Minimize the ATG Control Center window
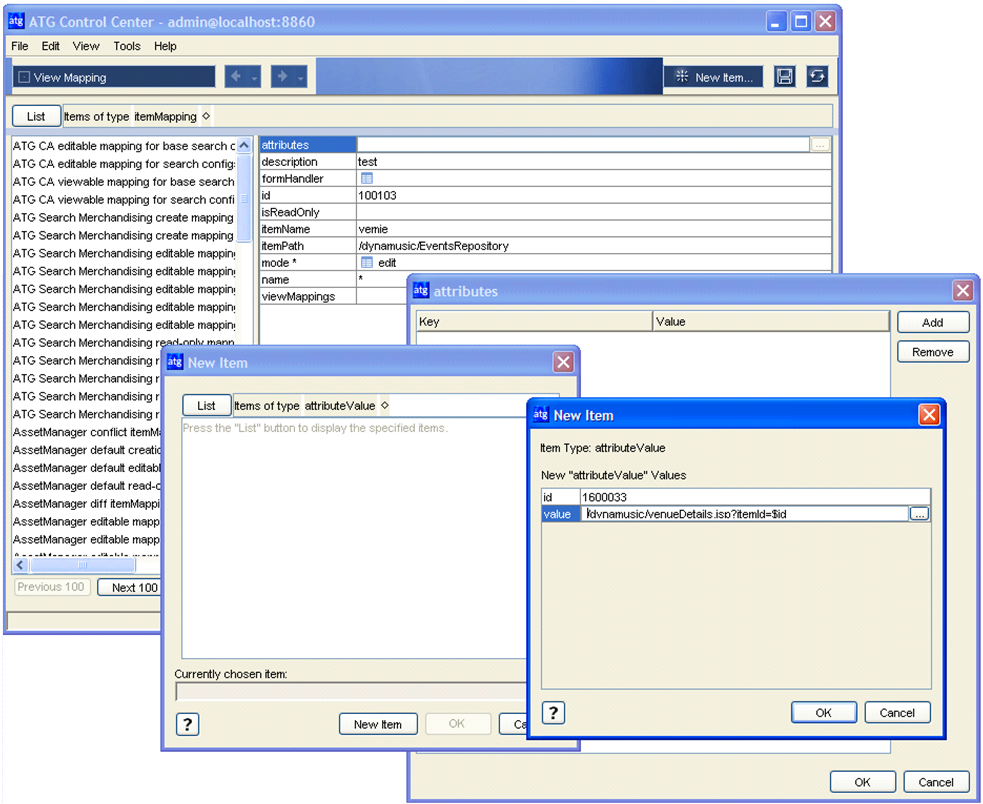Screen dimensions: 983x804 [x=775, y=21]
